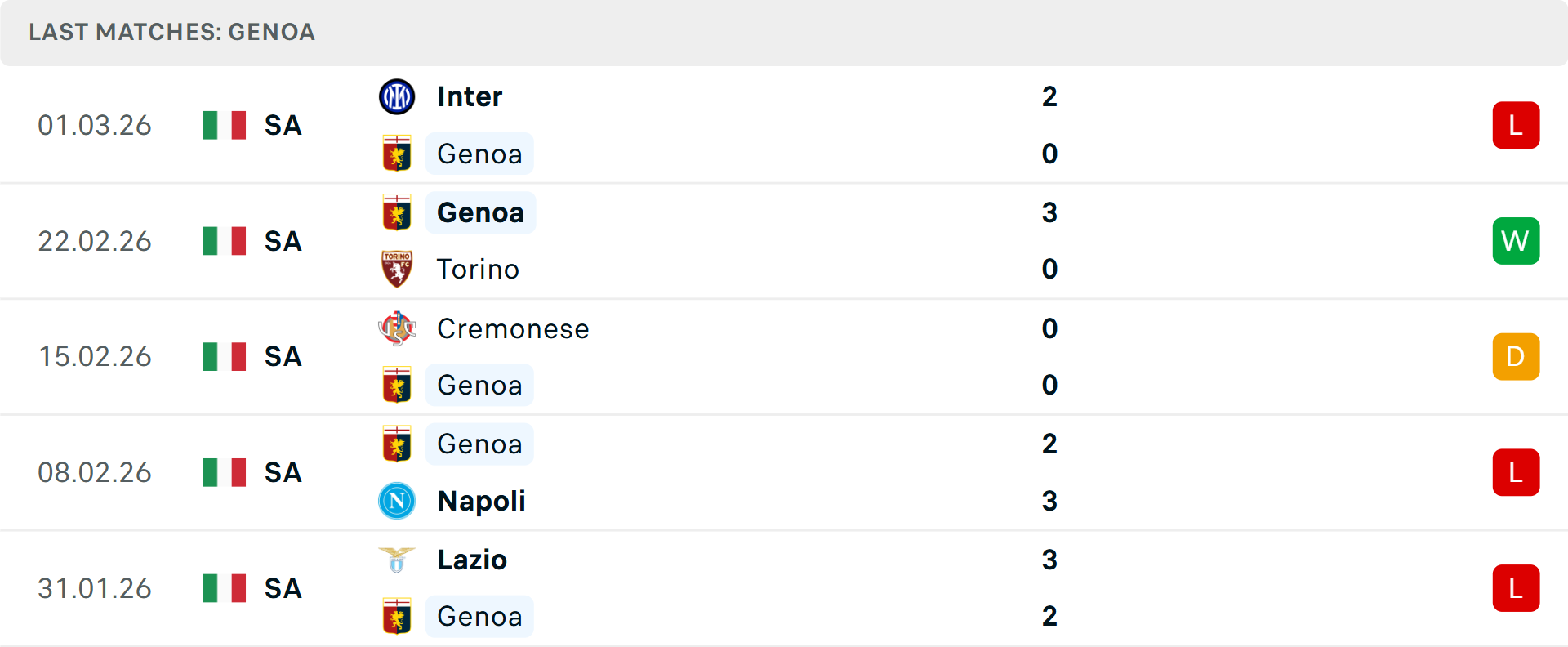
Task: Expand the Genoa vs Napoli match row
Action: coord(784,472)
